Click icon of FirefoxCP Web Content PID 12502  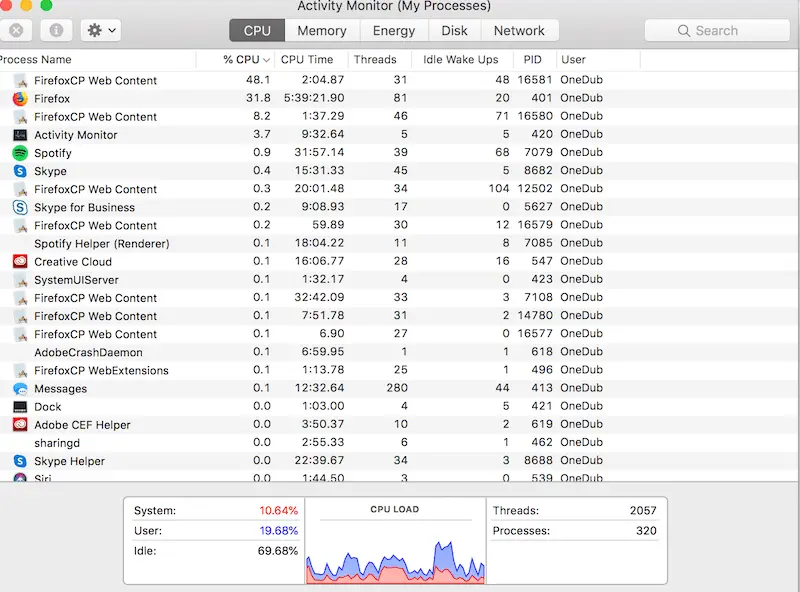pyautogui.click(x=20, y=189)
